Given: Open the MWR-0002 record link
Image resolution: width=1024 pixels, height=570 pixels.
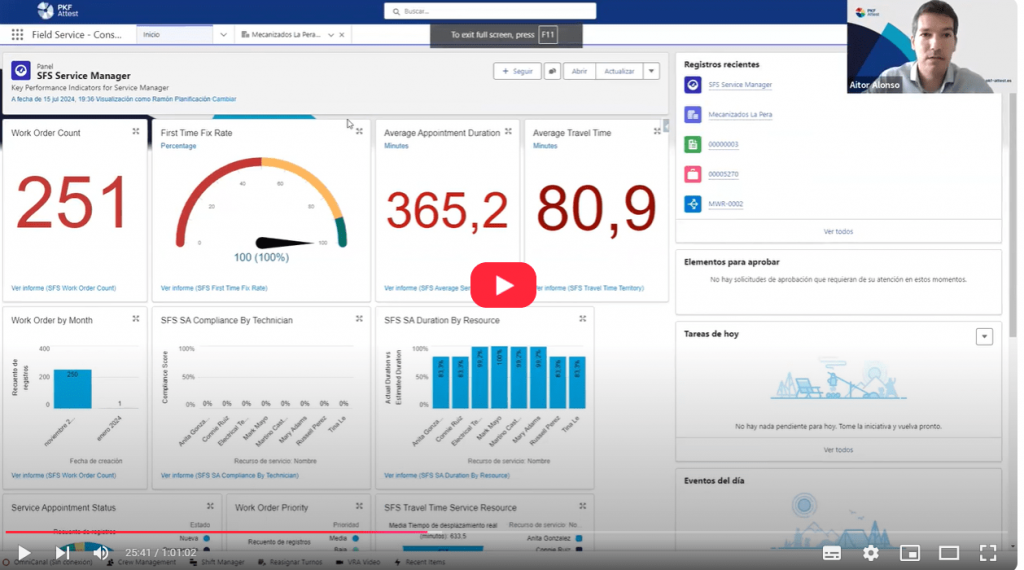Looking at the screenshot, I should (726, 204).
